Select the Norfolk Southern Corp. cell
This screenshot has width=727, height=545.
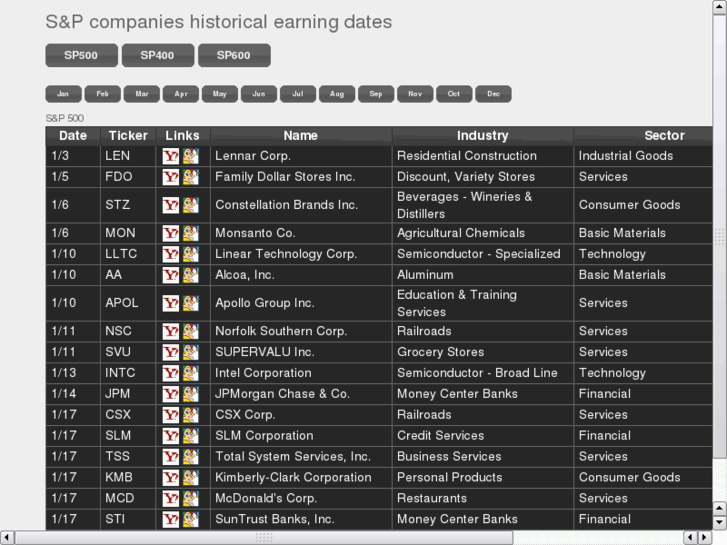301,331
